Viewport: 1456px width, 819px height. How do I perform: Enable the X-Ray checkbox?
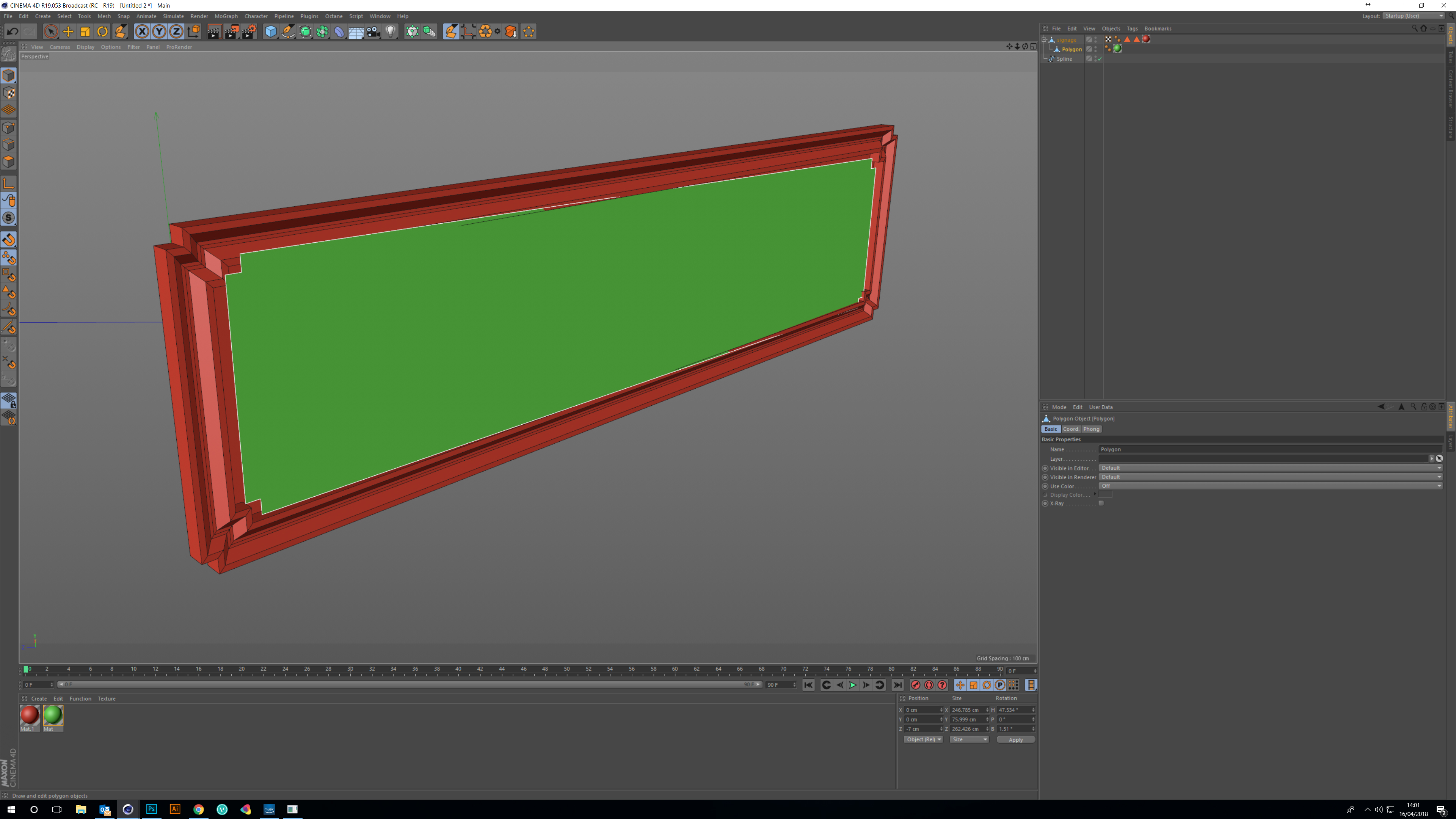click(x=1100, y=503)
